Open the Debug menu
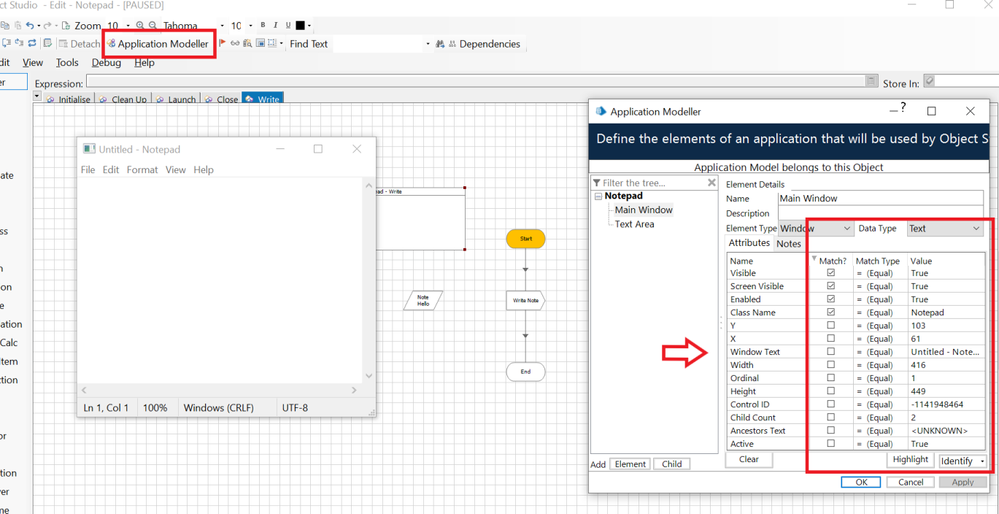This screenshot has width=999, height=514. pos(106,63)
